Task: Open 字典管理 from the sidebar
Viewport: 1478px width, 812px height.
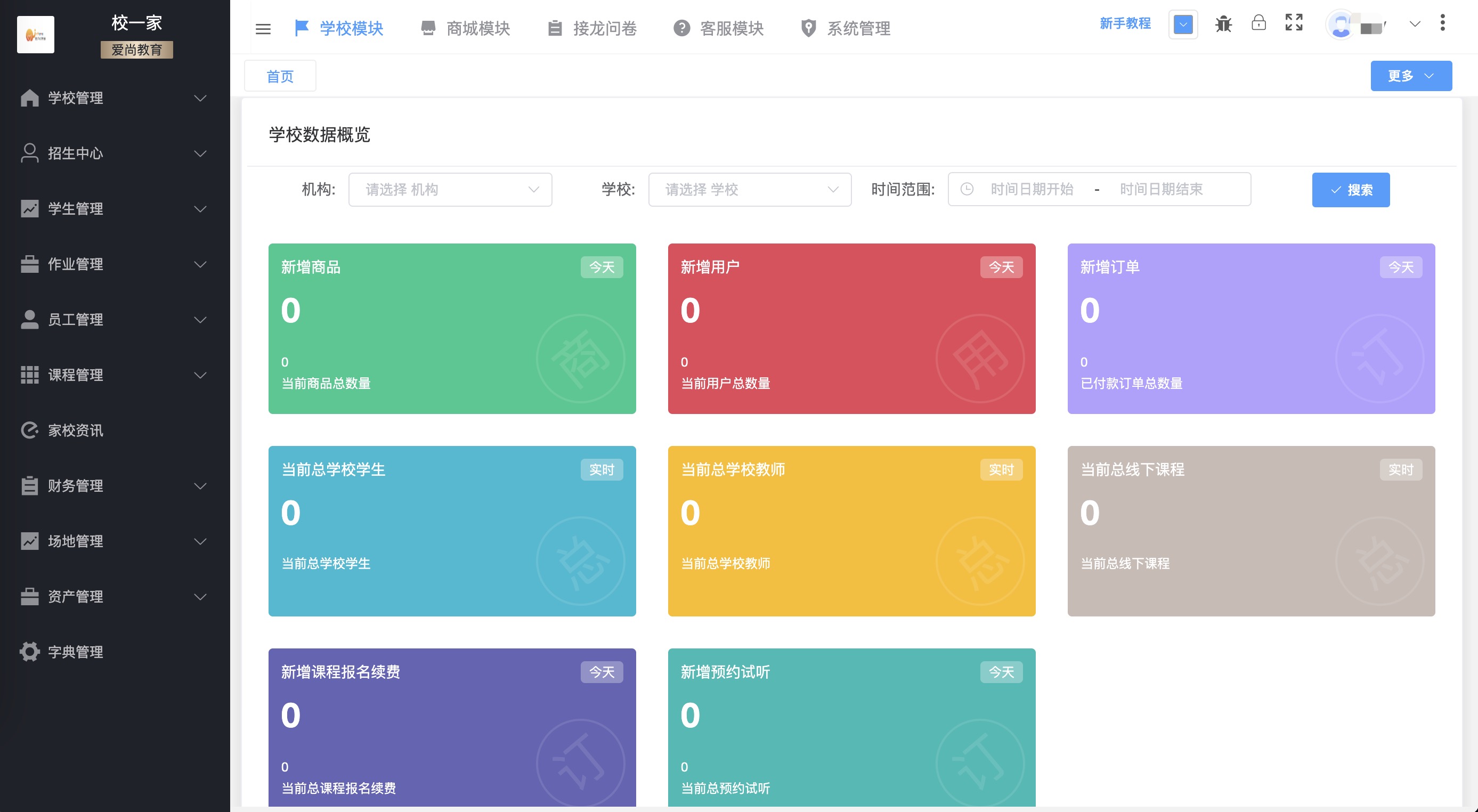Action: pyautogui.click(x=75, y=651)
